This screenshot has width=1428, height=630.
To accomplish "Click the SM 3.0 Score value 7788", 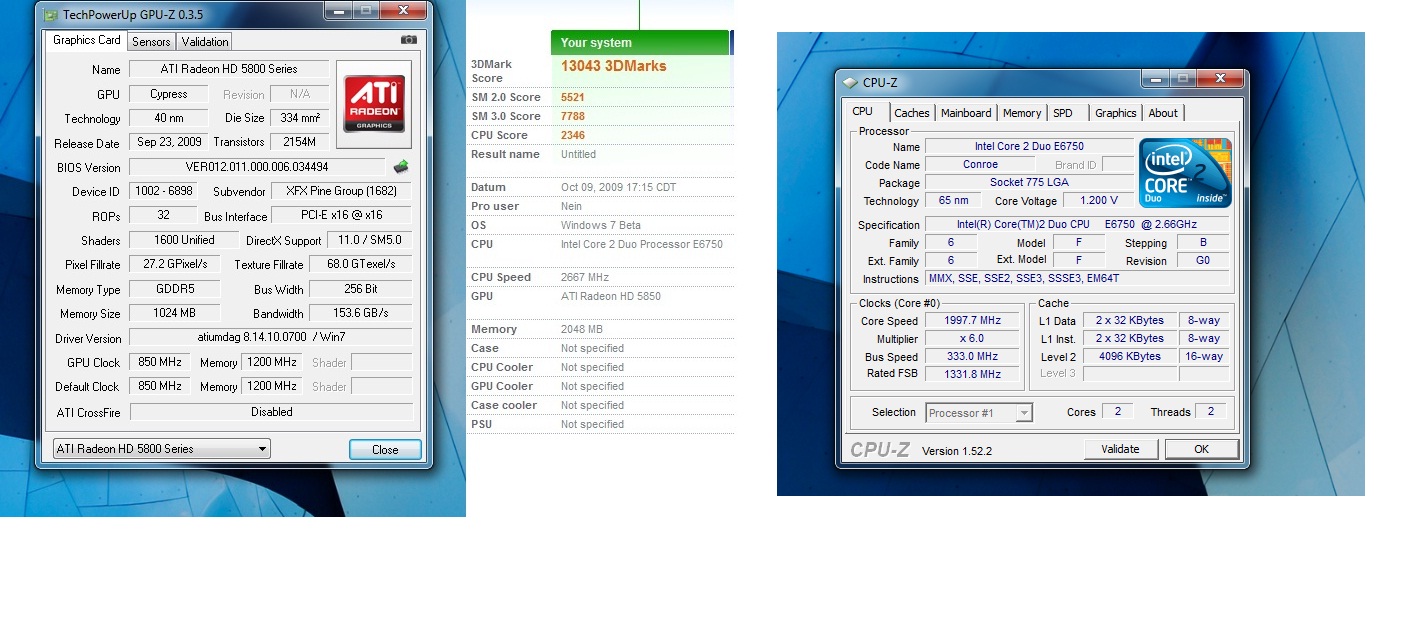I will (573, 116).
